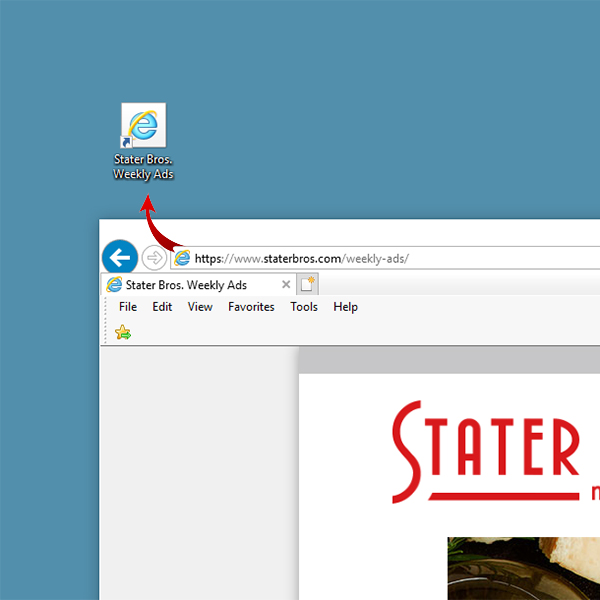
Task: Click the address bar URL field
Action: click(x=386, y=259)
